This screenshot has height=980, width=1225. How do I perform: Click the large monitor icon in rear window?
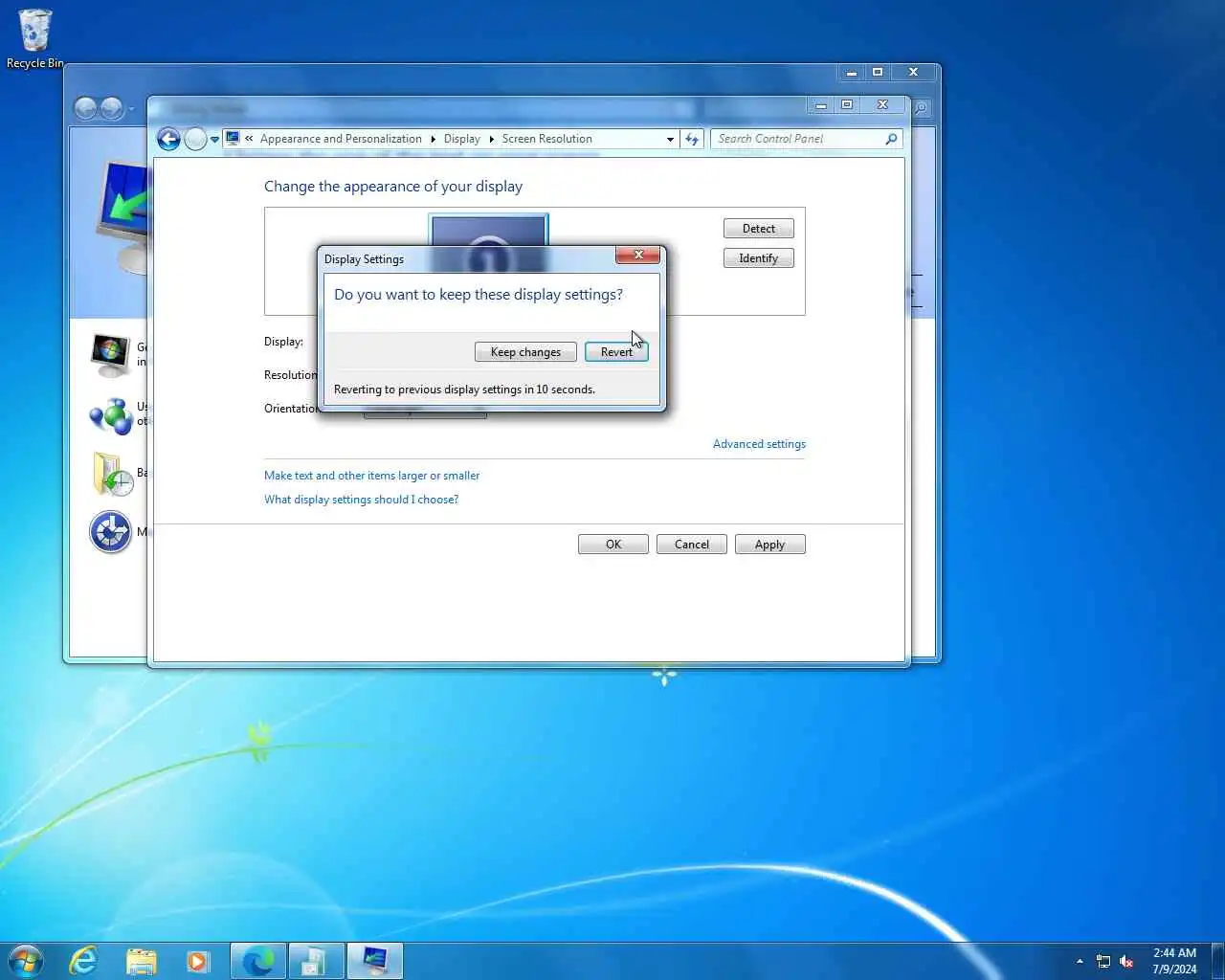tap(124, 218)
